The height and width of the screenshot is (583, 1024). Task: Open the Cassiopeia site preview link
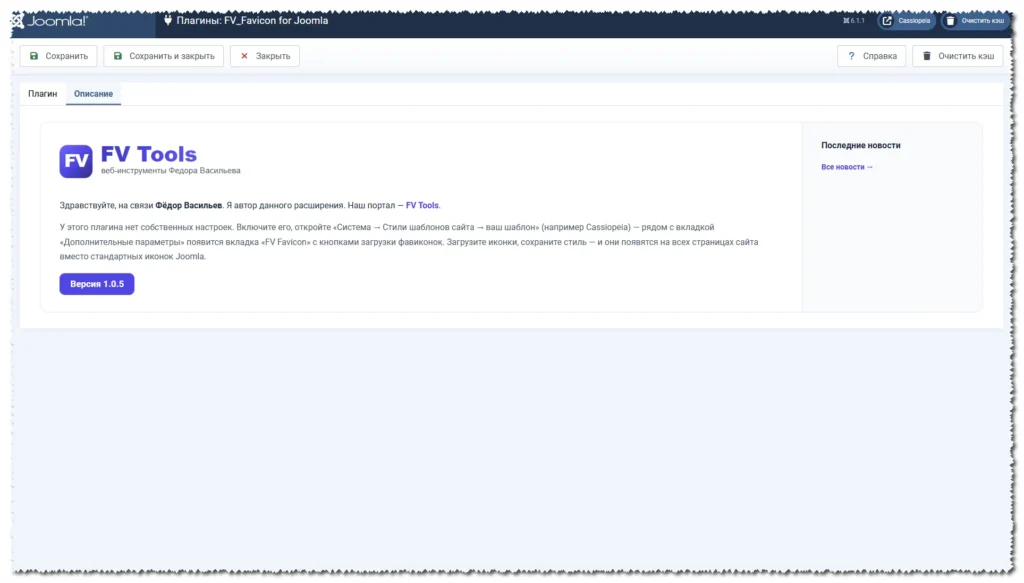click(x=906, y=21)
